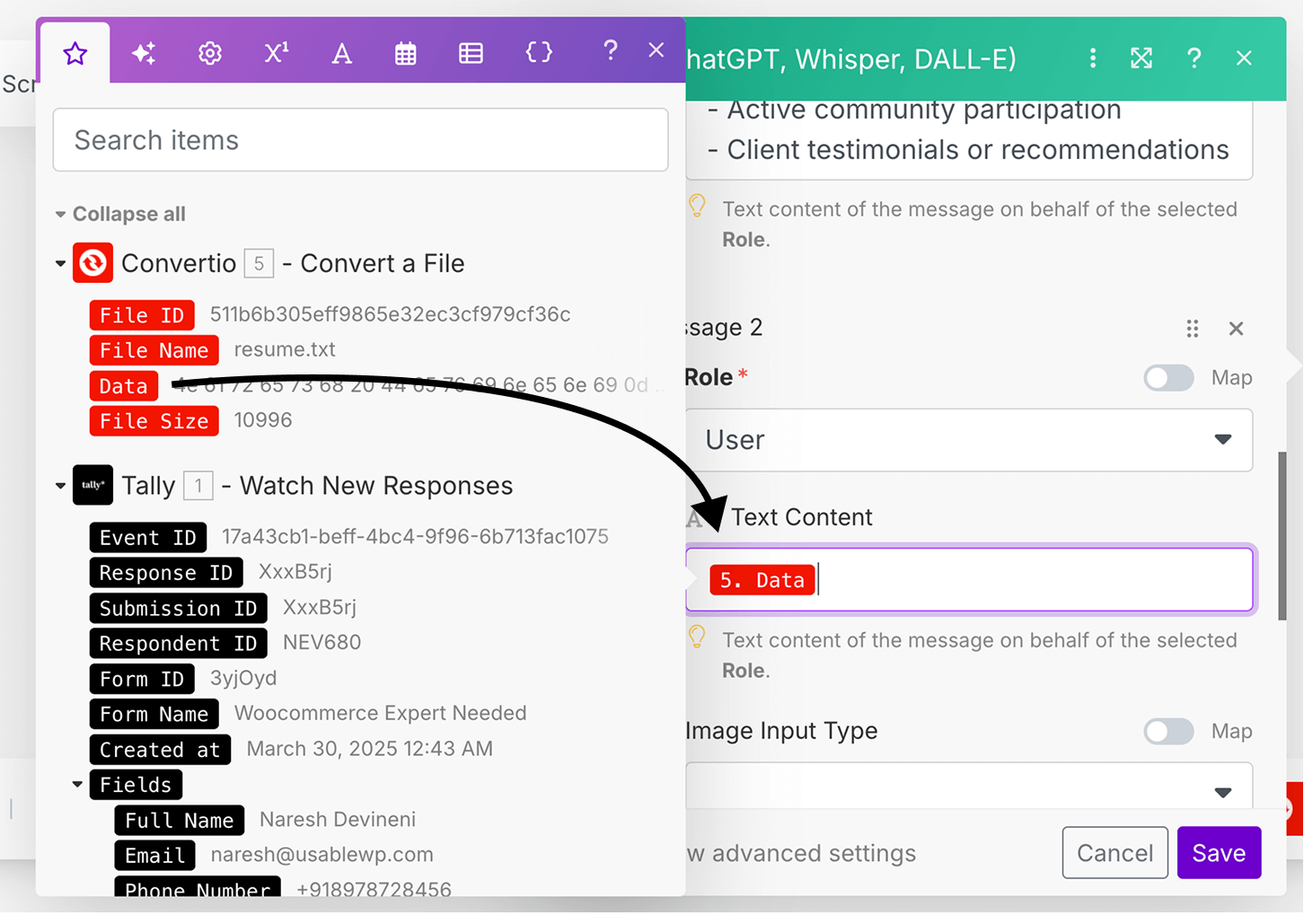
Task: Open the text functions A tab
Action: (341, 54)
